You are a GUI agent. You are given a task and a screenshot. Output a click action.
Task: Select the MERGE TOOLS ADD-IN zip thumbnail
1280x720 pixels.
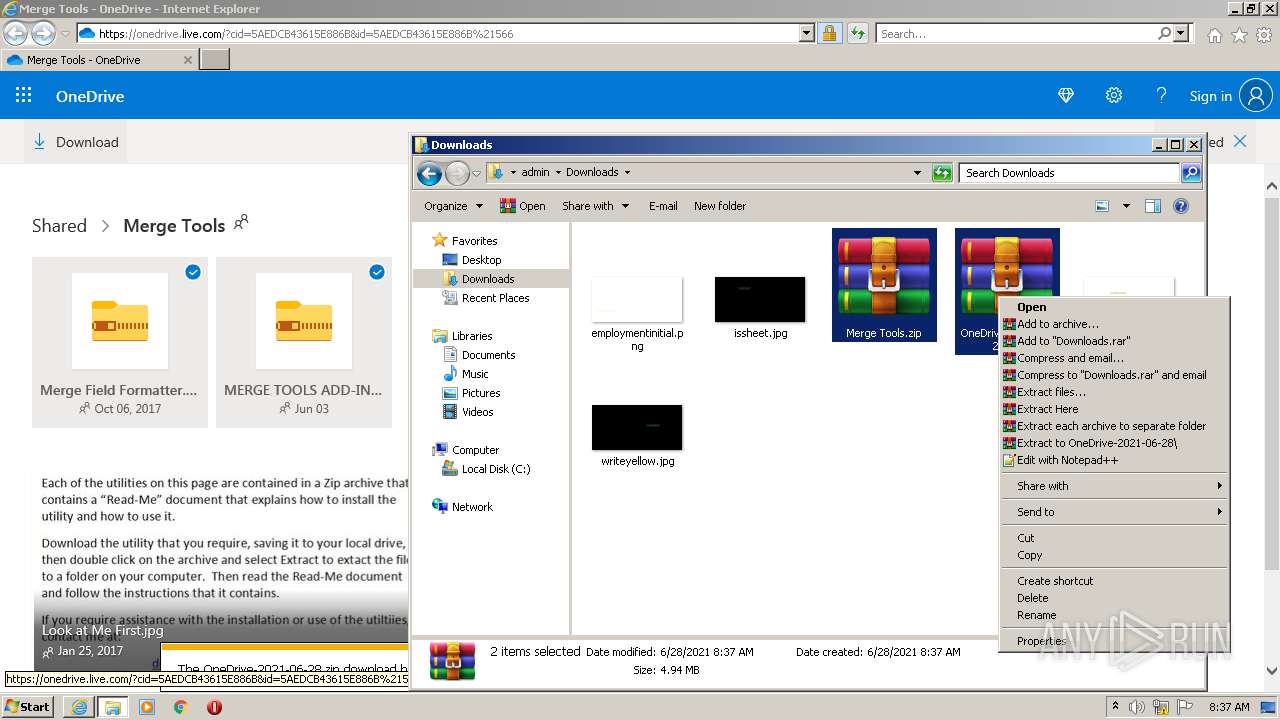pyautogui.click(x=304, y=321)
